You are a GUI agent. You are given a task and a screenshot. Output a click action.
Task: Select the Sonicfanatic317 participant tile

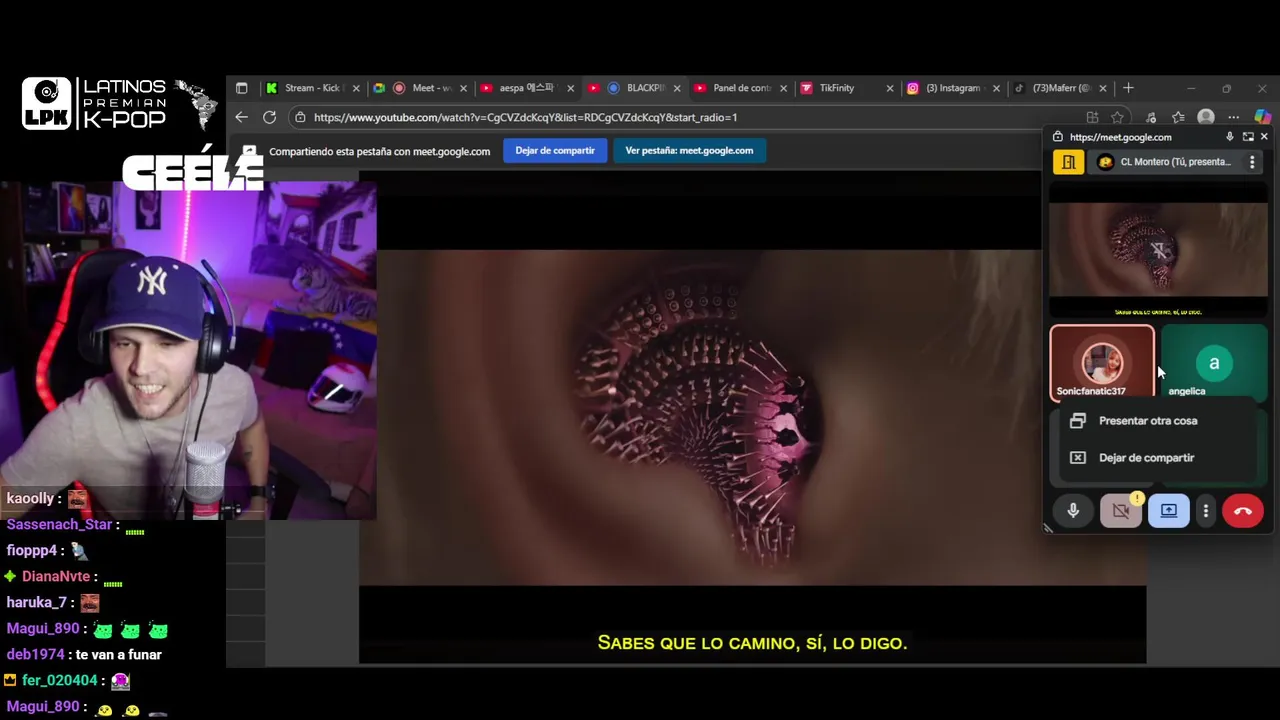[1101, 363]
